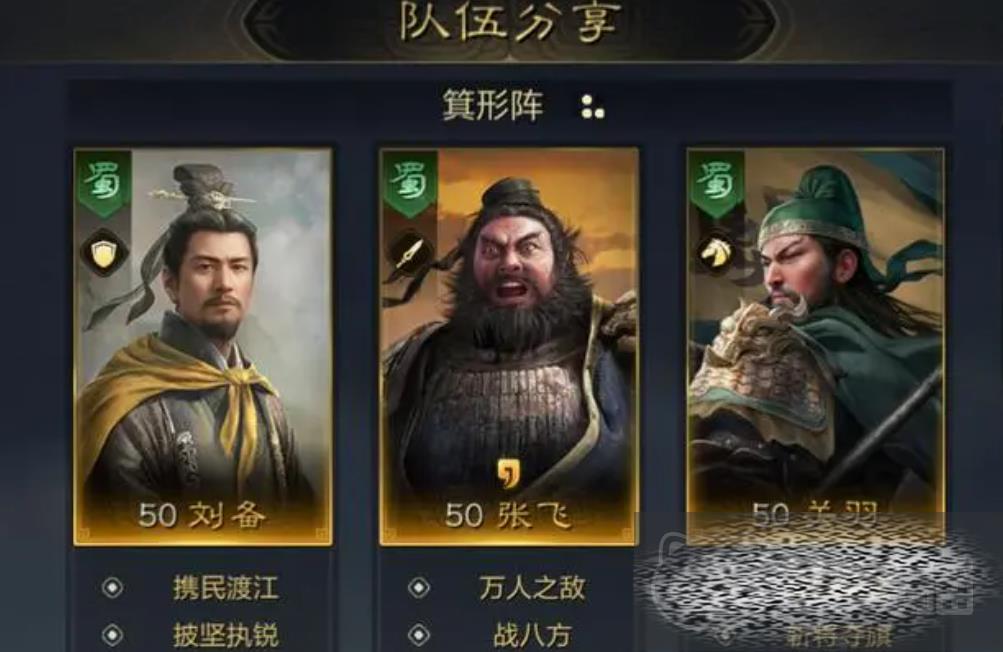Click the shield troop icon on Liu Bei's card

tap(105, 253)
